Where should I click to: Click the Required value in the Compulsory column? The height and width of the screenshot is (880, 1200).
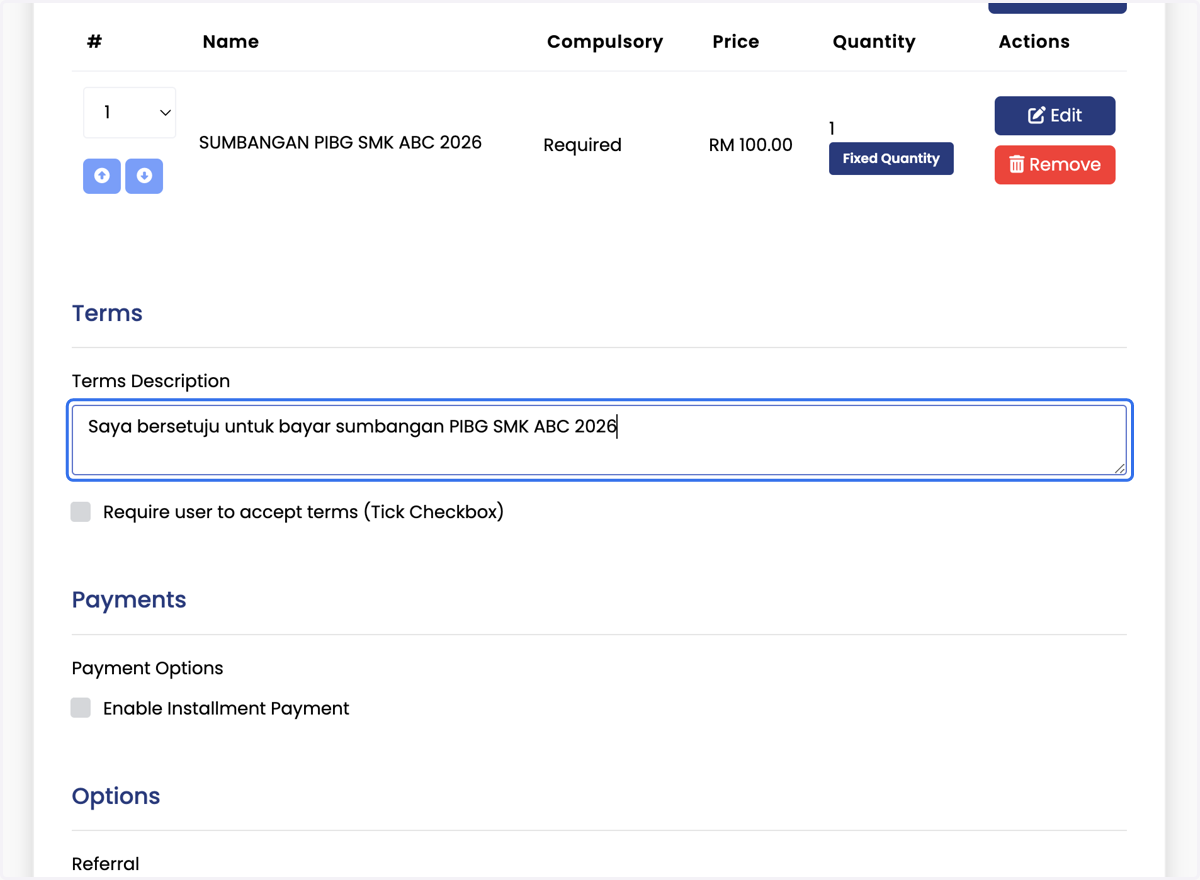(582, 145)
